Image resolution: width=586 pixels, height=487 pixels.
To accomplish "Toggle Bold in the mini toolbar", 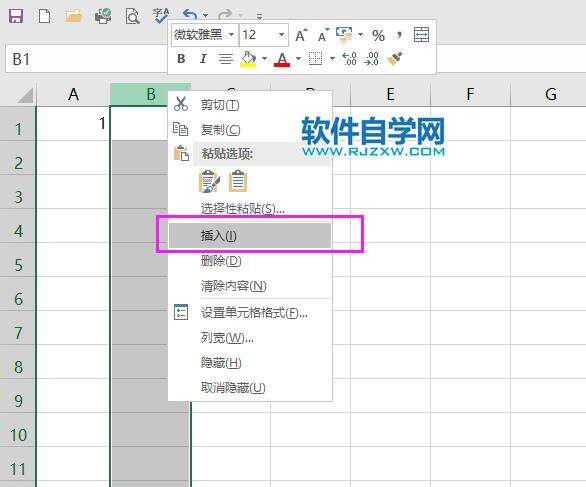I will tap(181, 59).
